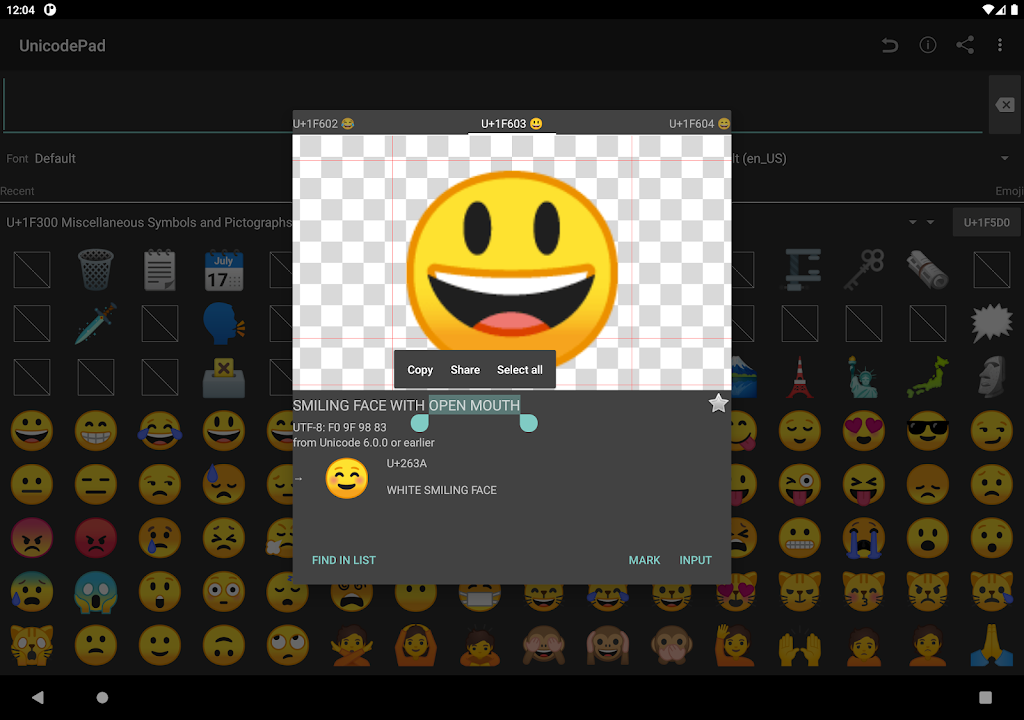Select the screaming face emoji in the grid

coord(97,591)
